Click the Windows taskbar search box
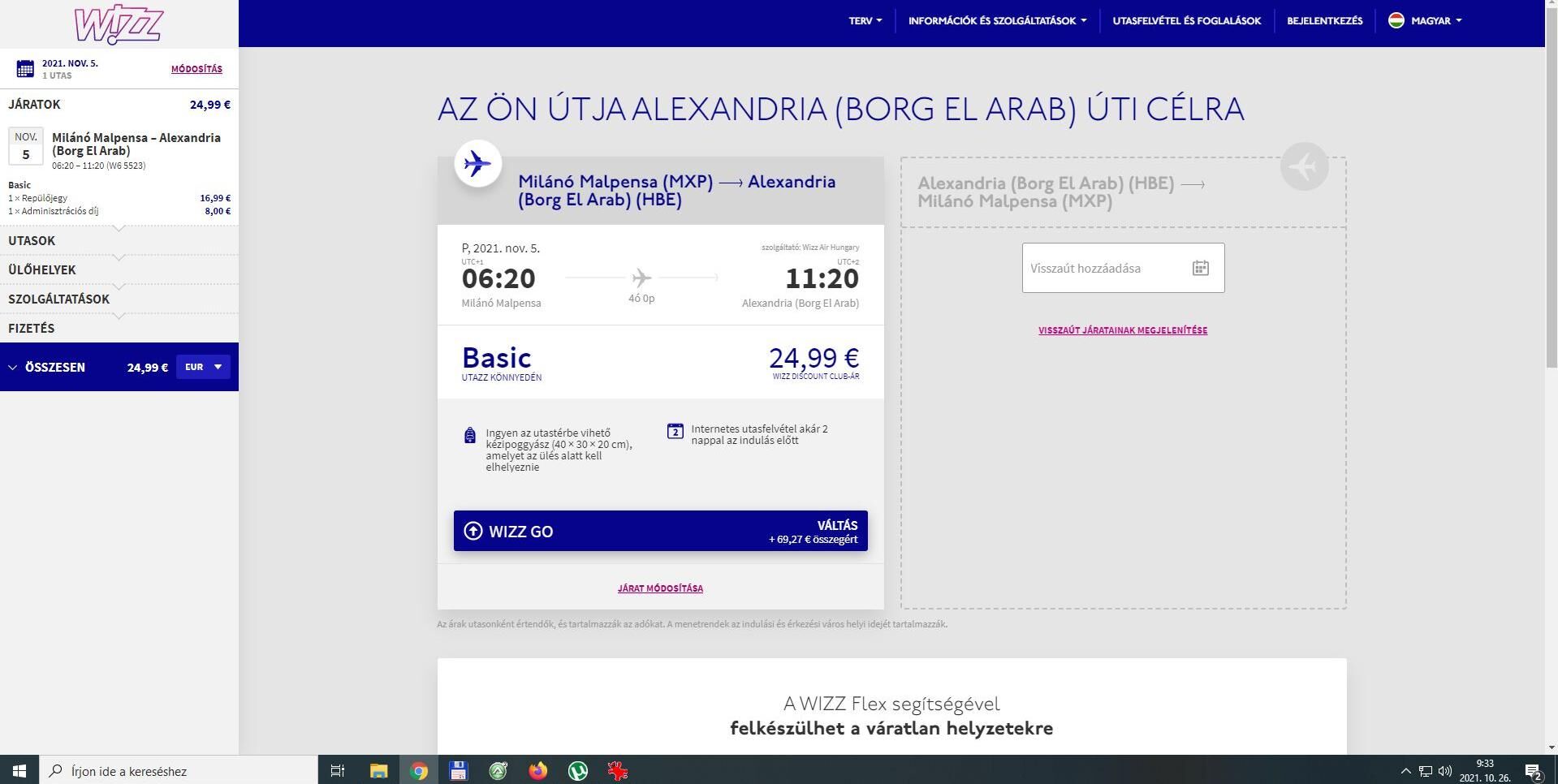Screen dimensions: 1558x784 (179, 770)
